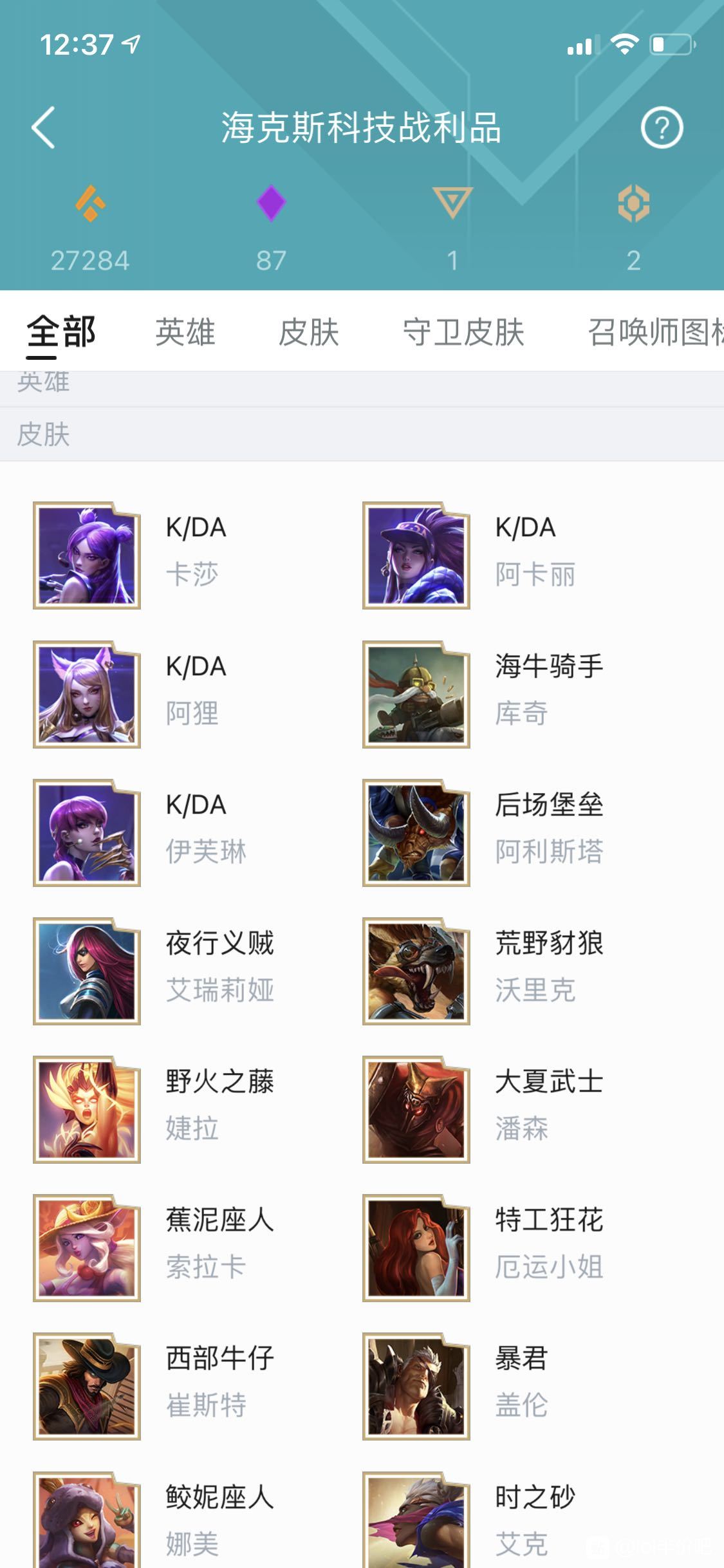Viewport: 724px width, 1568px height.
Task: Tap the triangle key fragment icon
Action: pyautogui.click(x=452, y=203)
